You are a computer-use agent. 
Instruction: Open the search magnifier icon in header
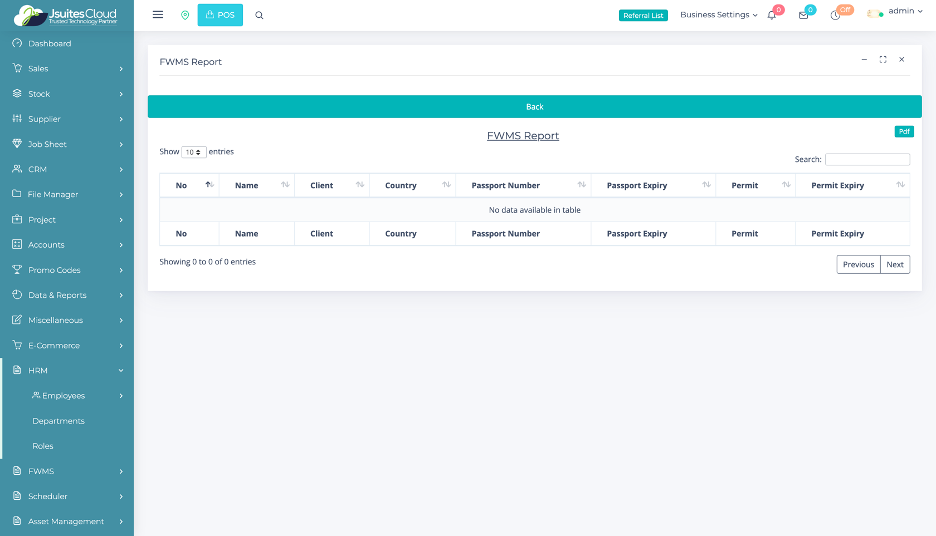pyautogui.click(x=259, y=15)
